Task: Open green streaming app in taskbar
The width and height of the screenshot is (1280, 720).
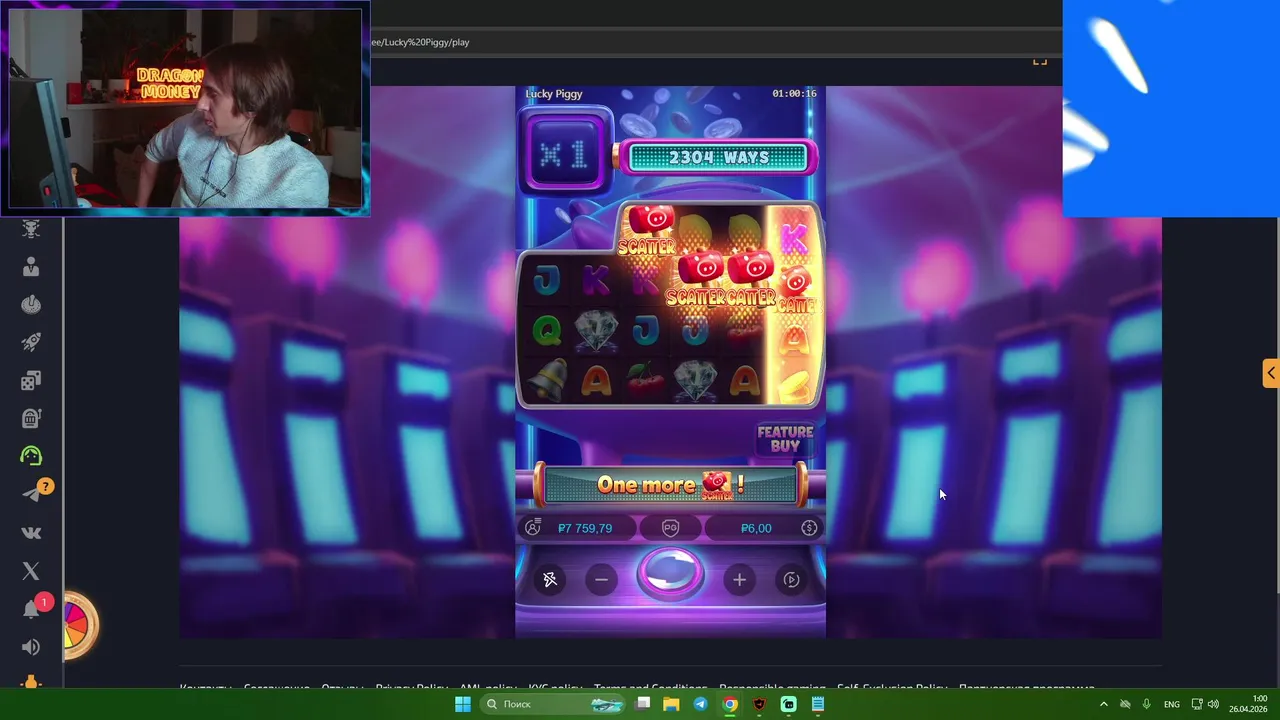Action: coord(788,704)
